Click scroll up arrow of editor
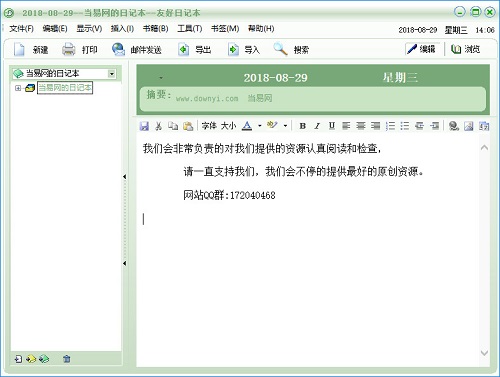Screen dimensions: 500x377 (x=484, y=147)
